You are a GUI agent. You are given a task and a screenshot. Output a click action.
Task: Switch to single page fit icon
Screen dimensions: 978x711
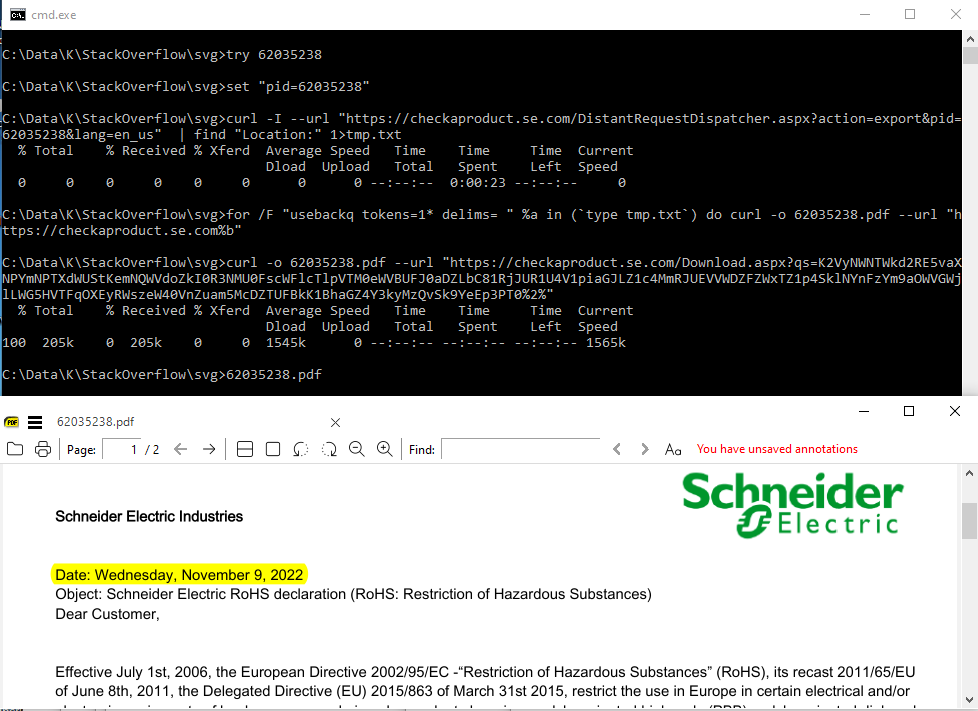click(x=273, y=449)
